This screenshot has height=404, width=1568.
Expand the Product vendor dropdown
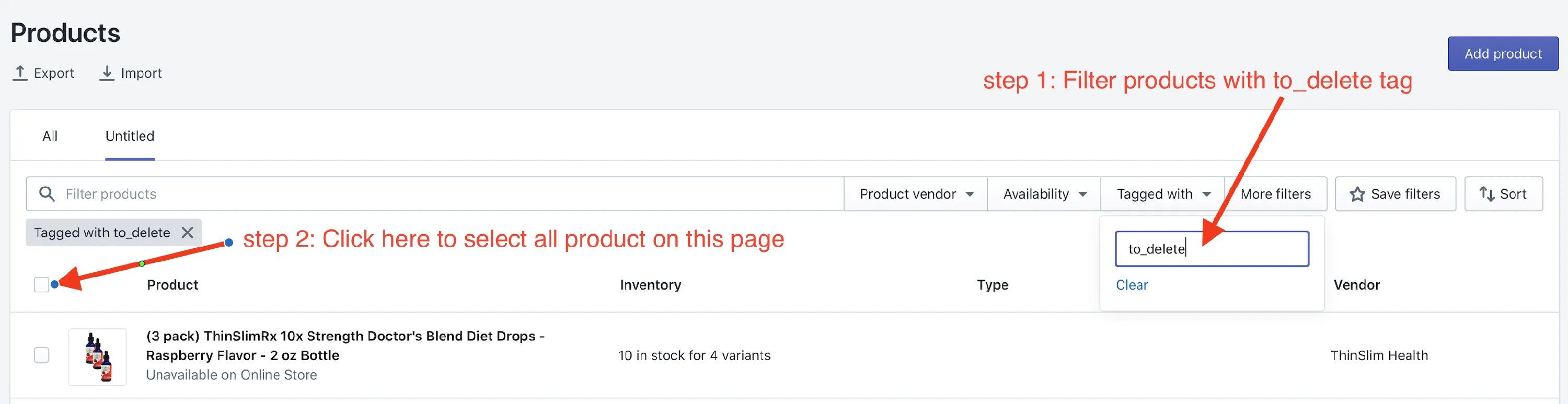point(916,194)
